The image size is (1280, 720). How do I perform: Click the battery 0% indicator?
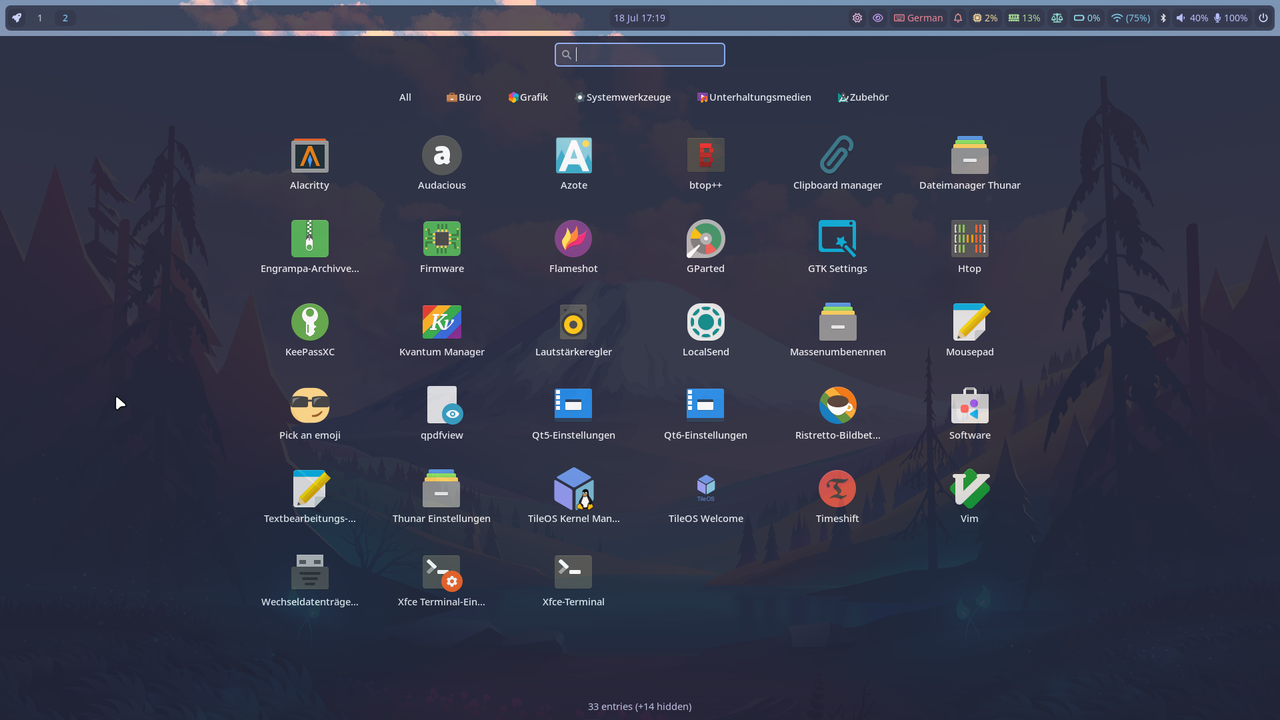point(1087,18)
